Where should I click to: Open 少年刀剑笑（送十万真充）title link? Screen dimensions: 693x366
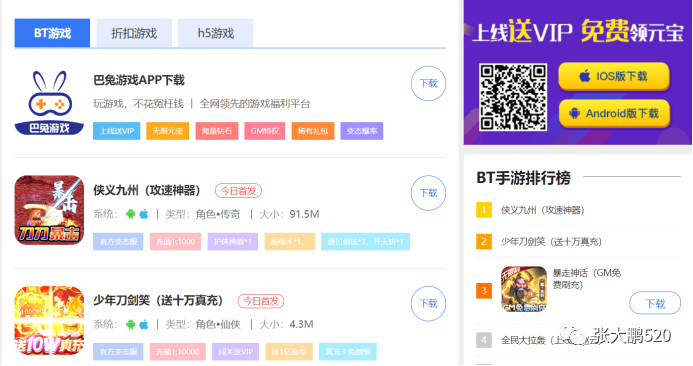click(158, 301)
